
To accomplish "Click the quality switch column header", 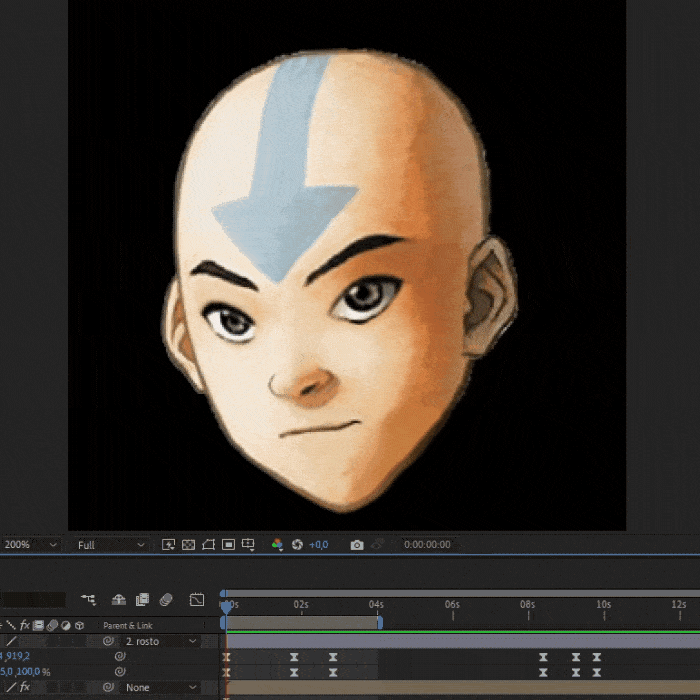I will pos(11,625).
